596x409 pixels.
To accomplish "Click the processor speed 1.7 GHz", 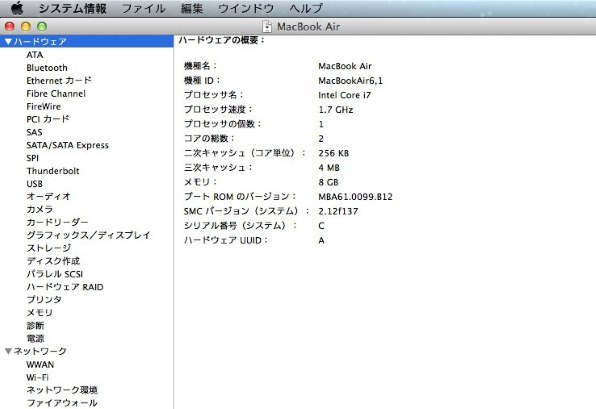I will [336, 110].
